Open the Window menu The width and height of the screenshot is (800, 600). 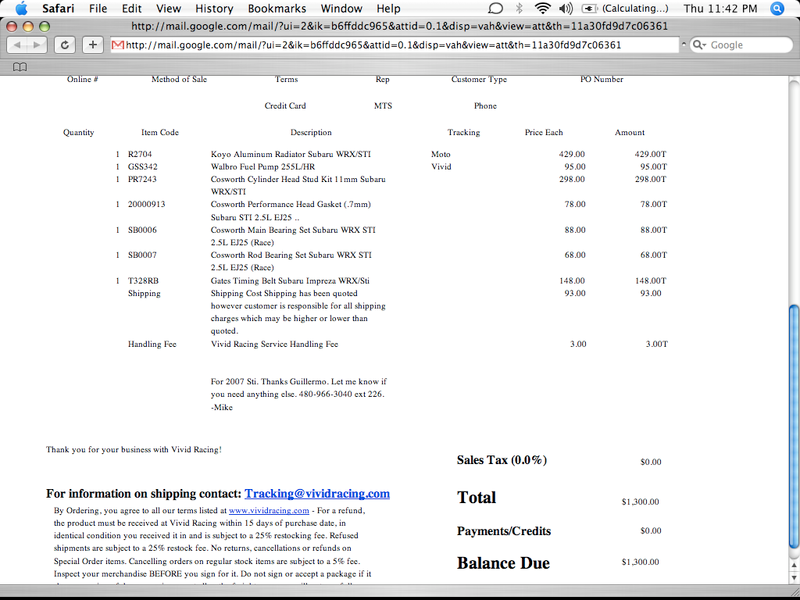pos(341,9)
